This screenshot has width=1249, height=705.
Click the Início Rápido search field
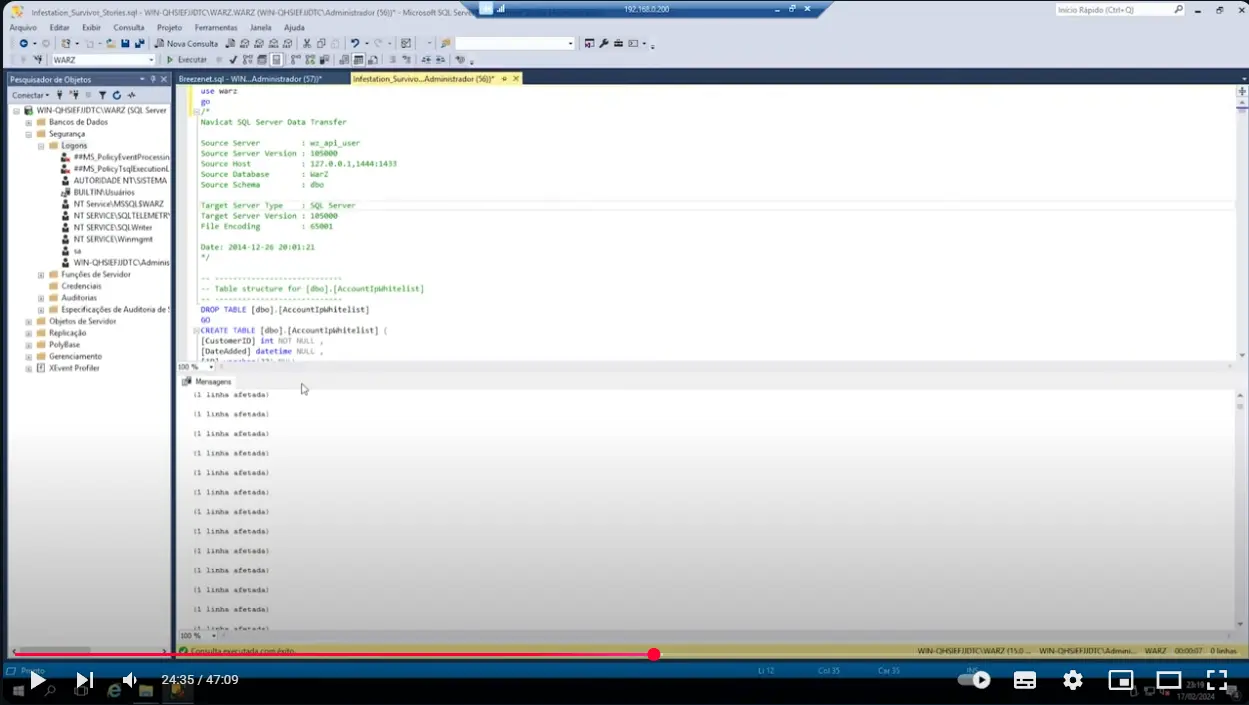coord(1120,10)
